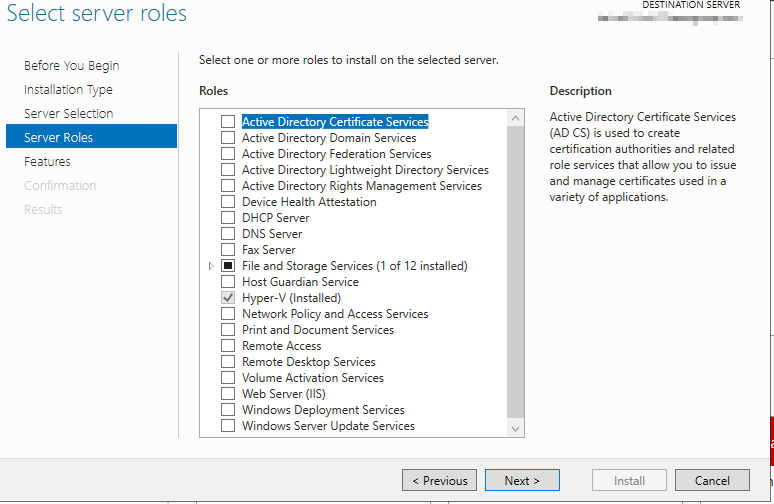Viewport: 774px width, 504px height.
Task: Cancel the wizard
Action: (x=712, y=480)
